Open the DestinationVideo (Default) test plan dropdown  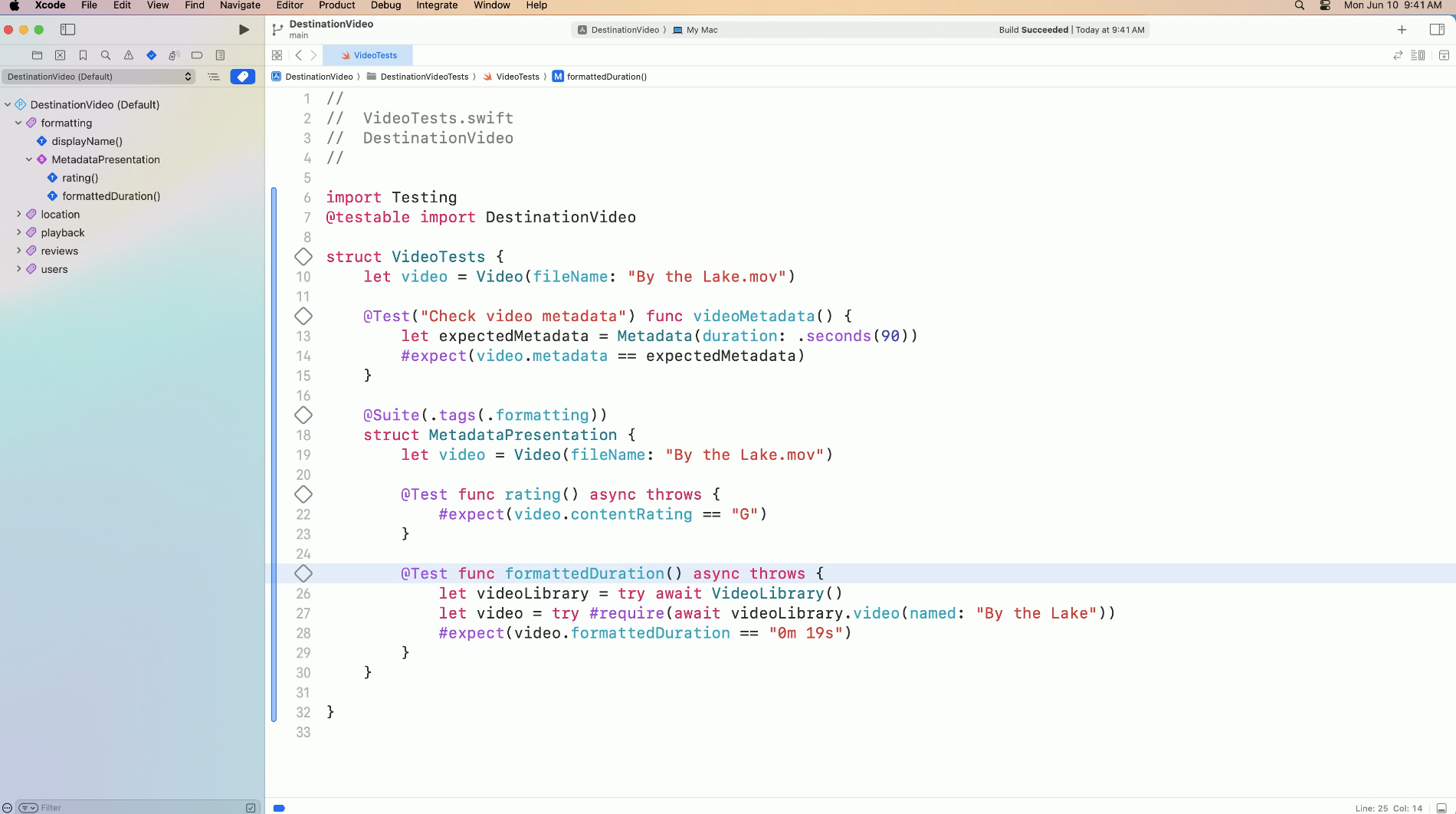(x=99, y=77)
